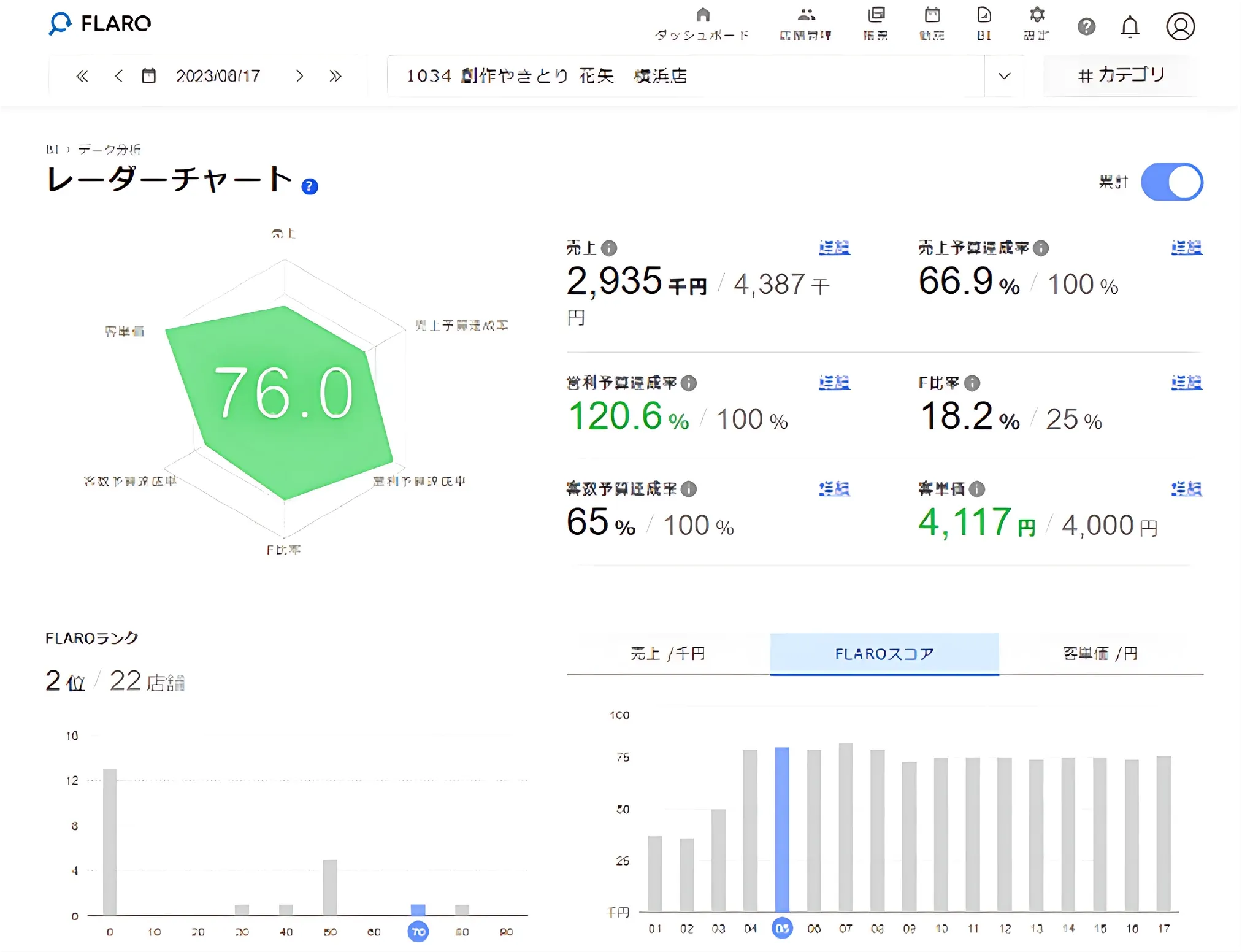Open detail link for F比率 18.2%
Image resolution: width=1242 pixels, height=952 pixels.
coord(1186,383)
